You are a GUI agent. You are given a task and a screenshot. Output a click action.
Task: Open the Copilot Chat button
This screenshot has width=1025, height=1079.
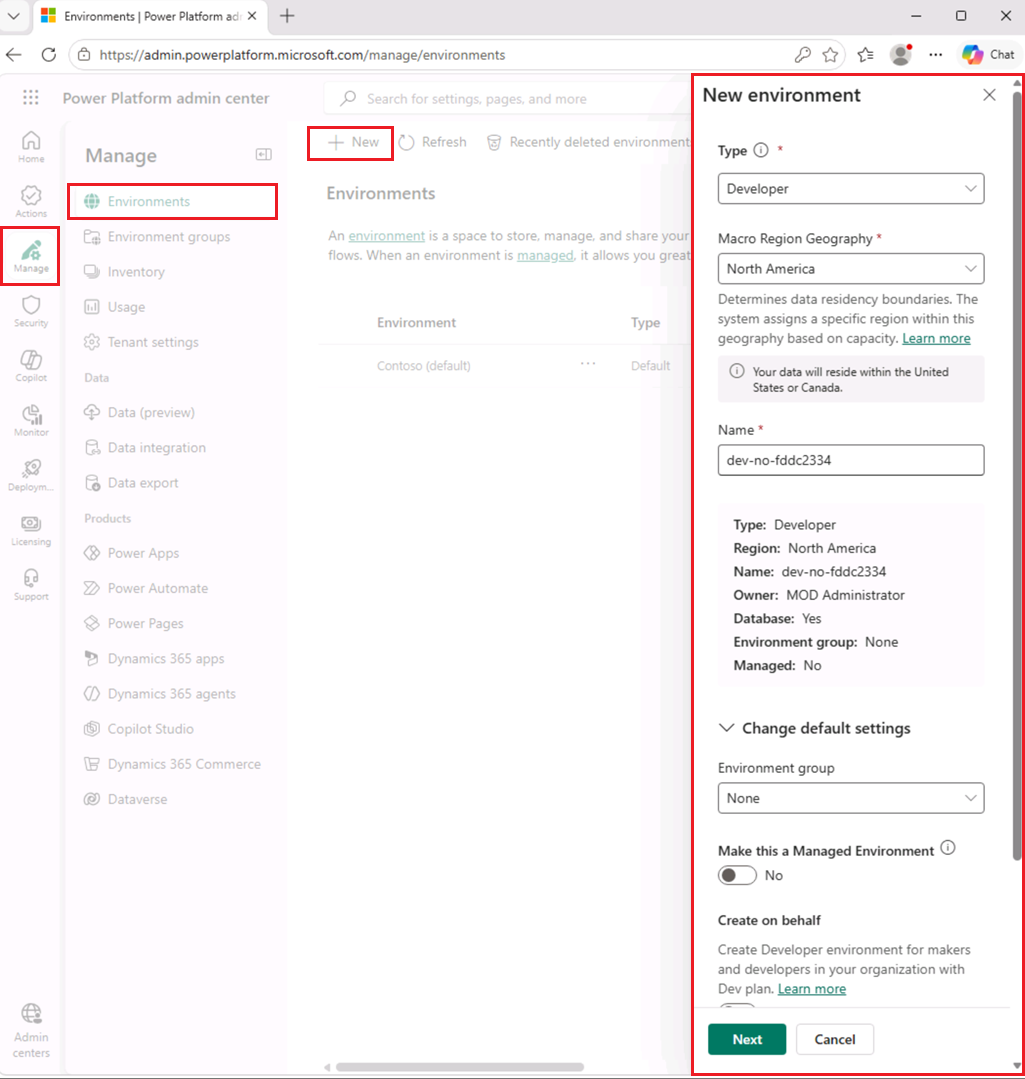[x=988, y=55]
